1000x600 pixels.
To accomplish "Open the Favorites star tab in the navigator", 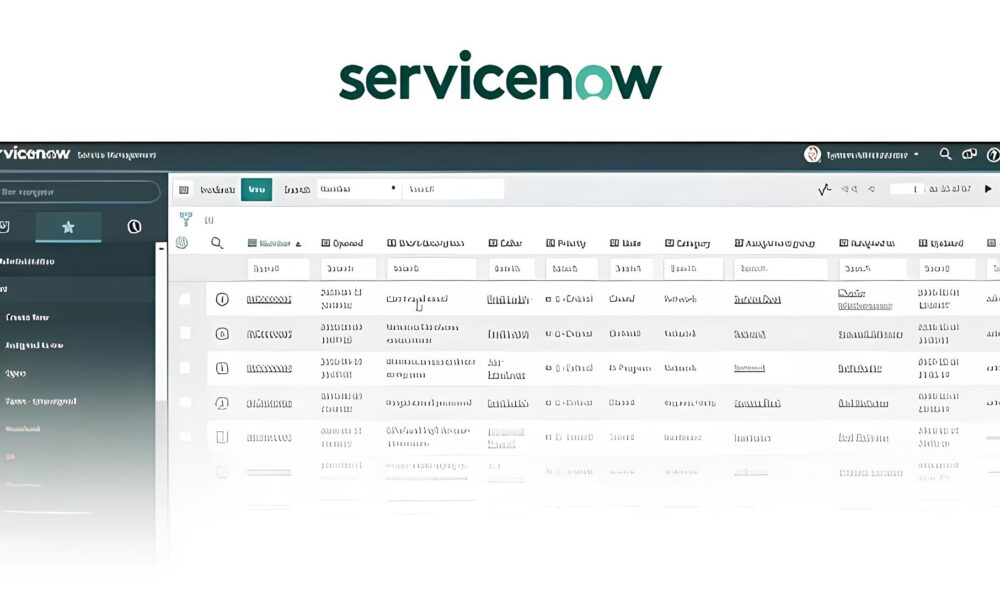I will coord(68,227).
